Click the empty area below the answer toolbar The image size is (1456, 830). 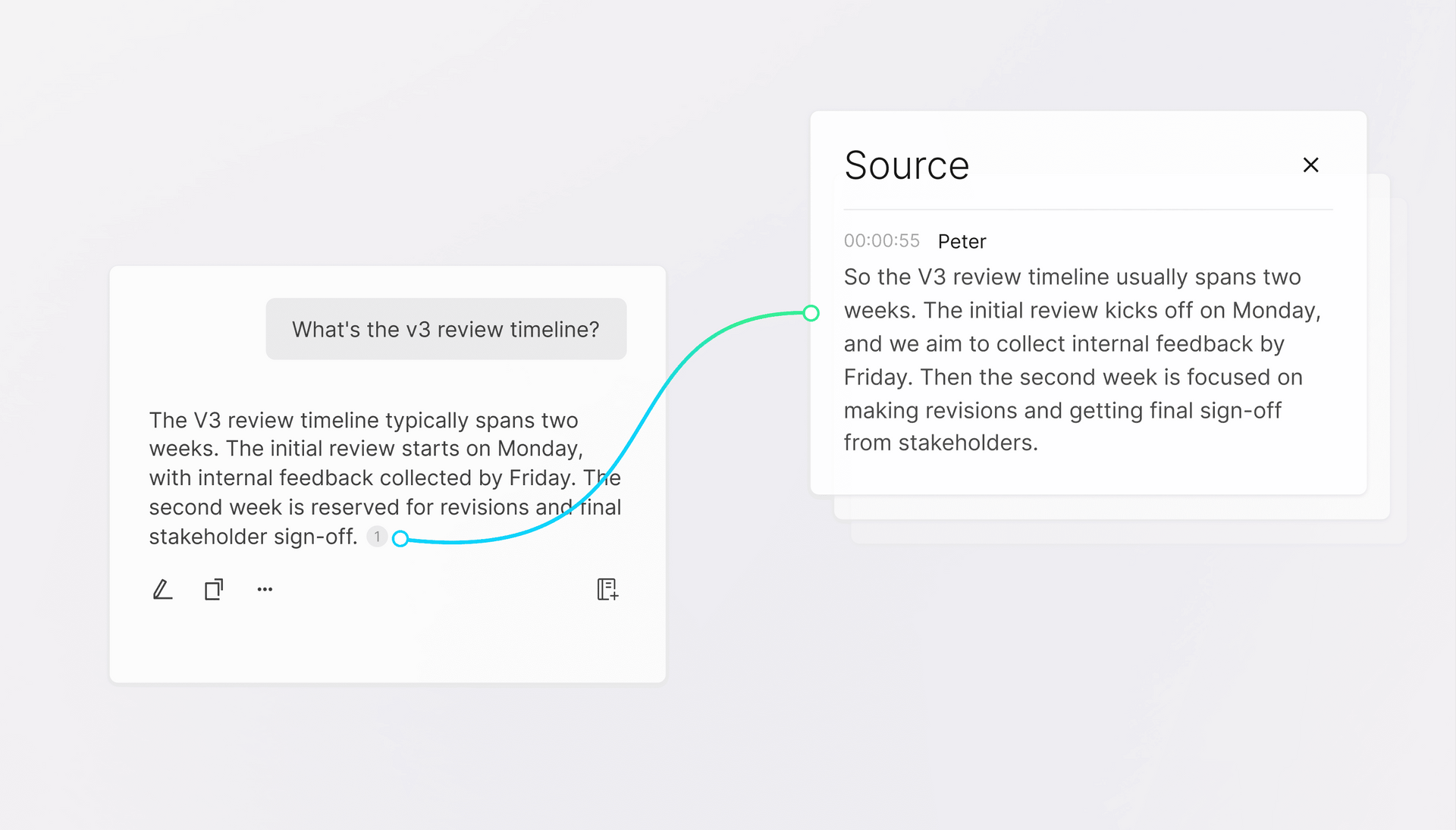click(387, 644)
